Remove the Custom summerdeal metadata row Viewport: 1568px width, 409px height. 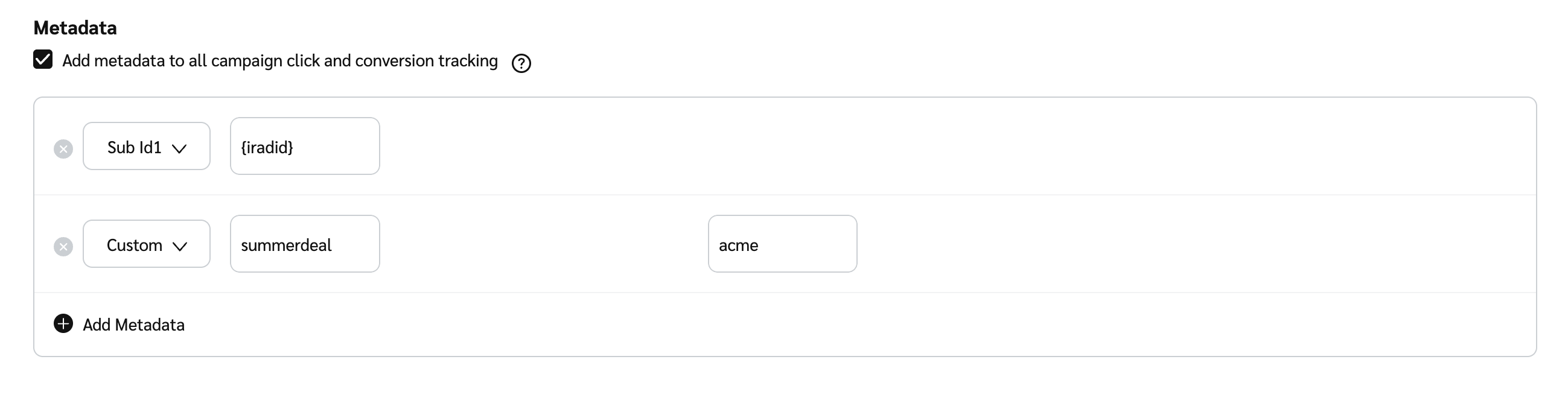click(63, 246)
